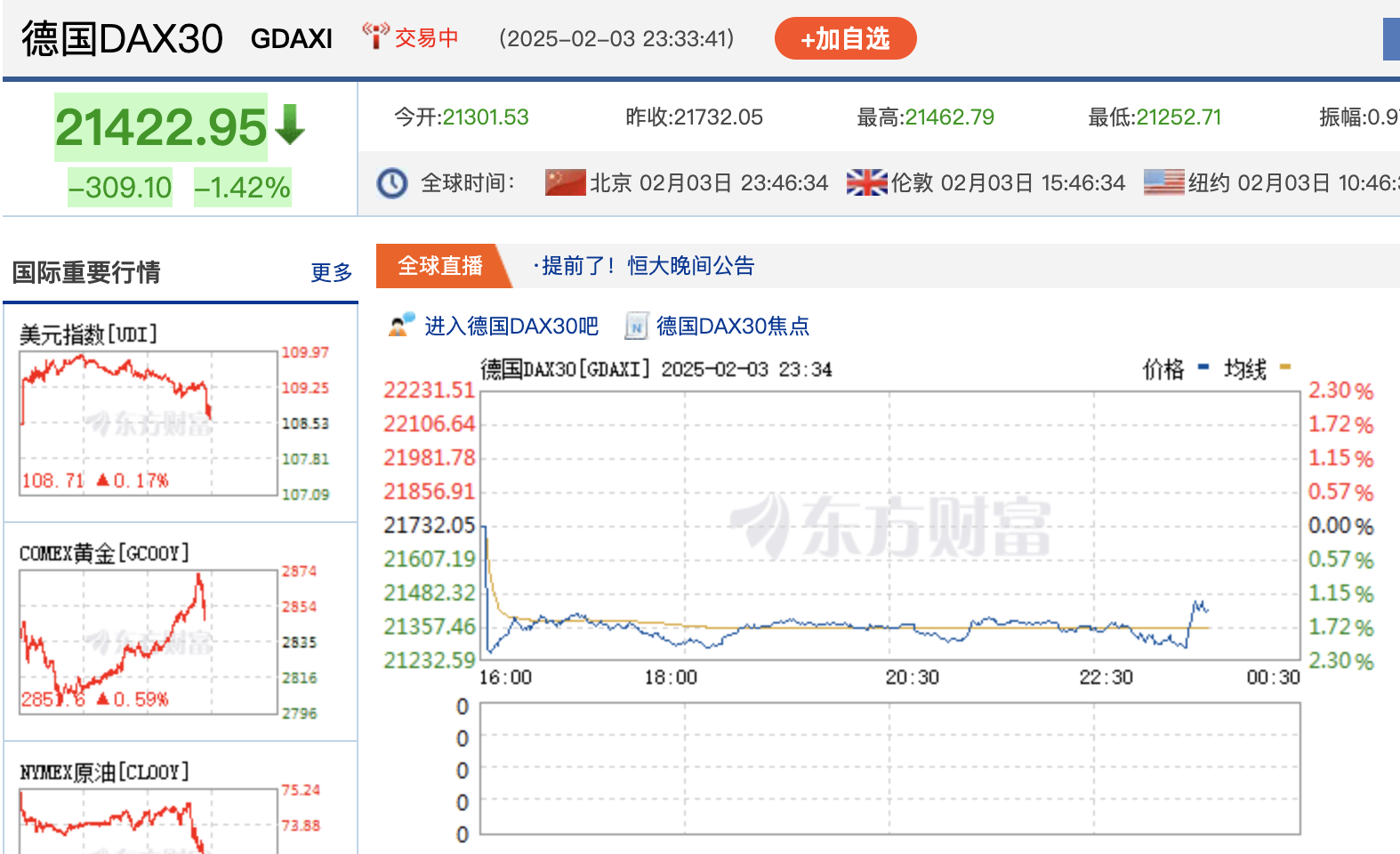The width and height of the screenshot is (1400, 854).
Task: Click the news document icon before 德国DAX30焦点
Action: coord(636,326)
